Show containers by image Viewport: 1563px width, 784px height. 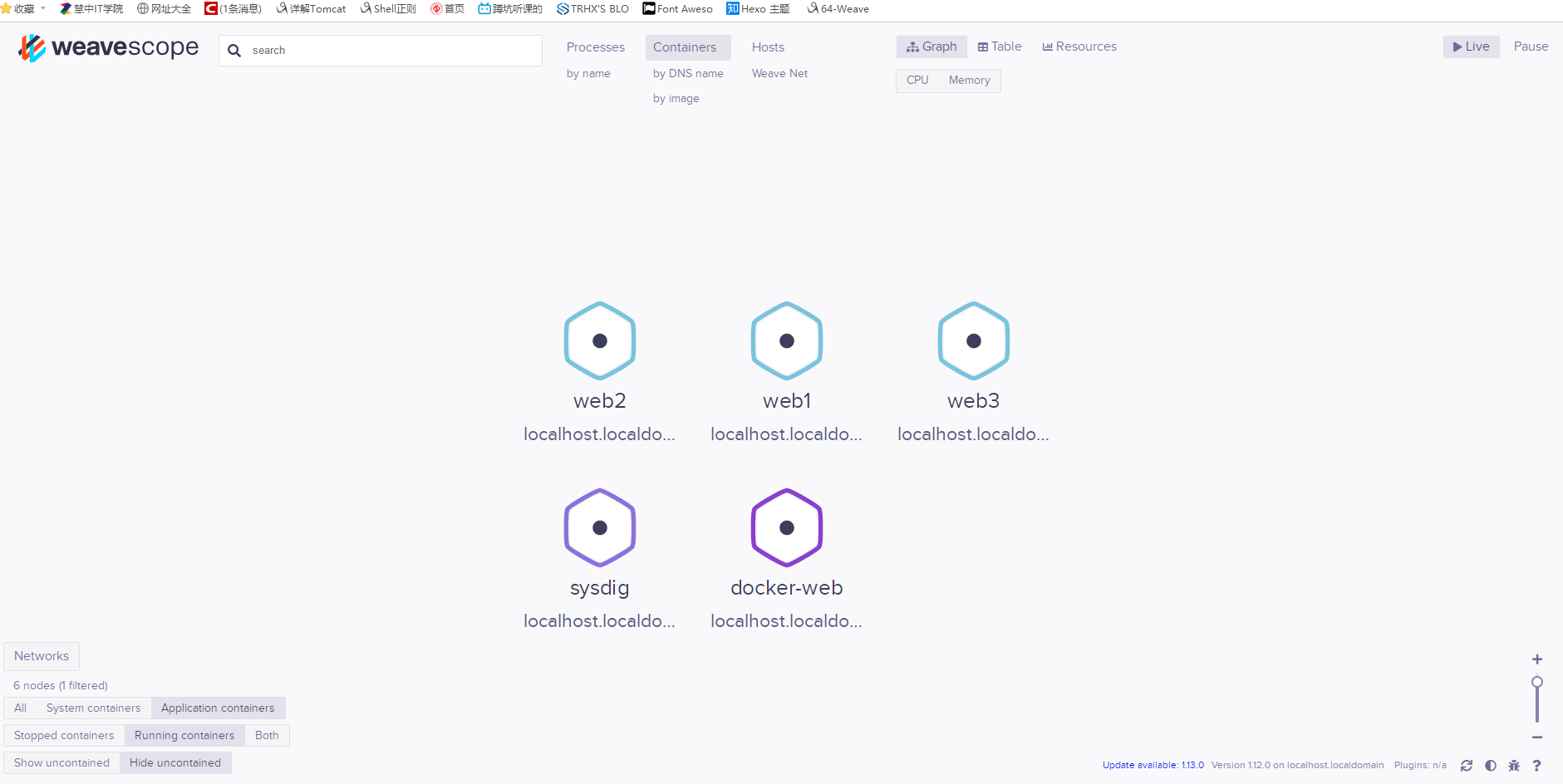point(676,99)
